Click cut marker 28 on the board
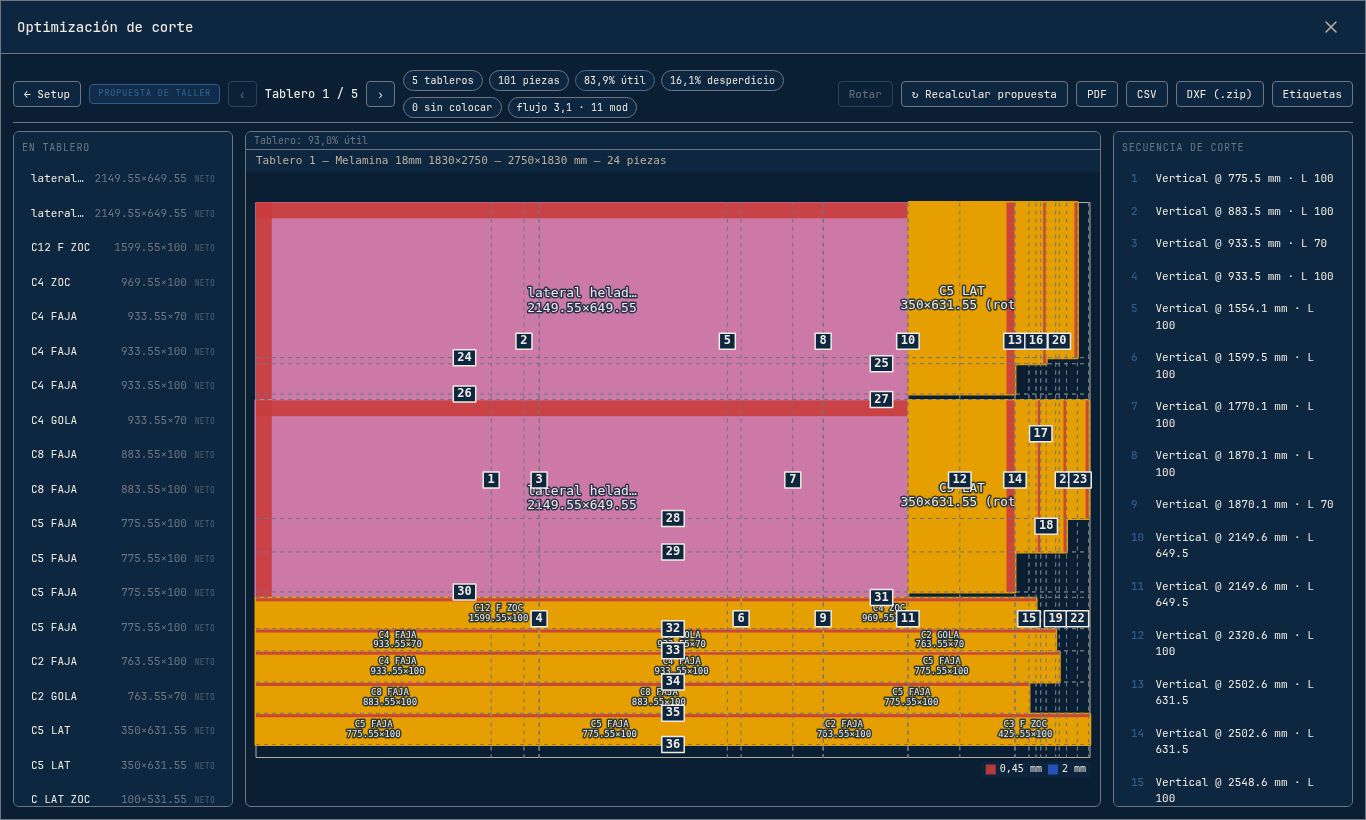Viewport: 1366px width, 820px height. click(x=673, y=518)
